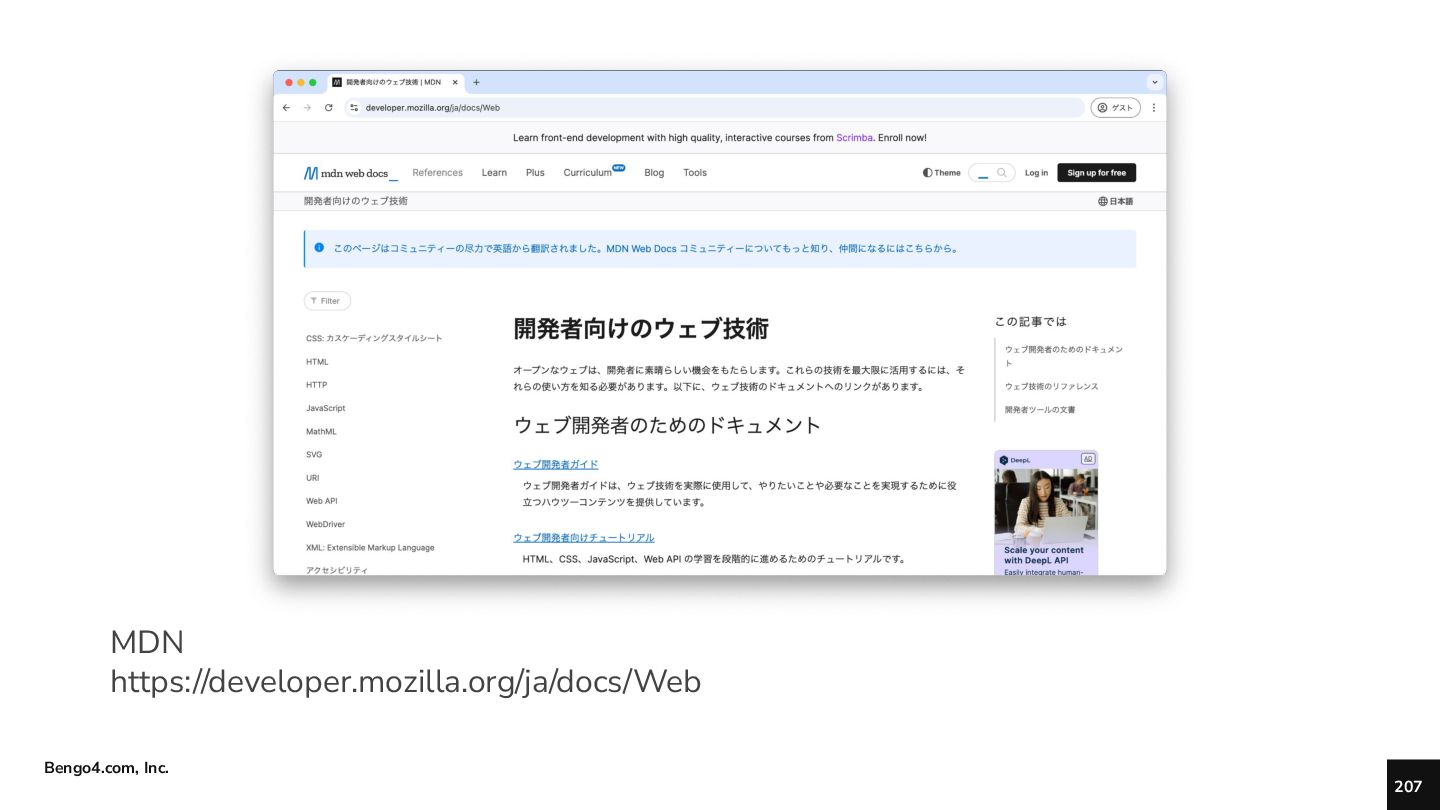Close the MDN tab with the X icon
The height and width of the screenshot is (810, 1440).
point(455,82)
